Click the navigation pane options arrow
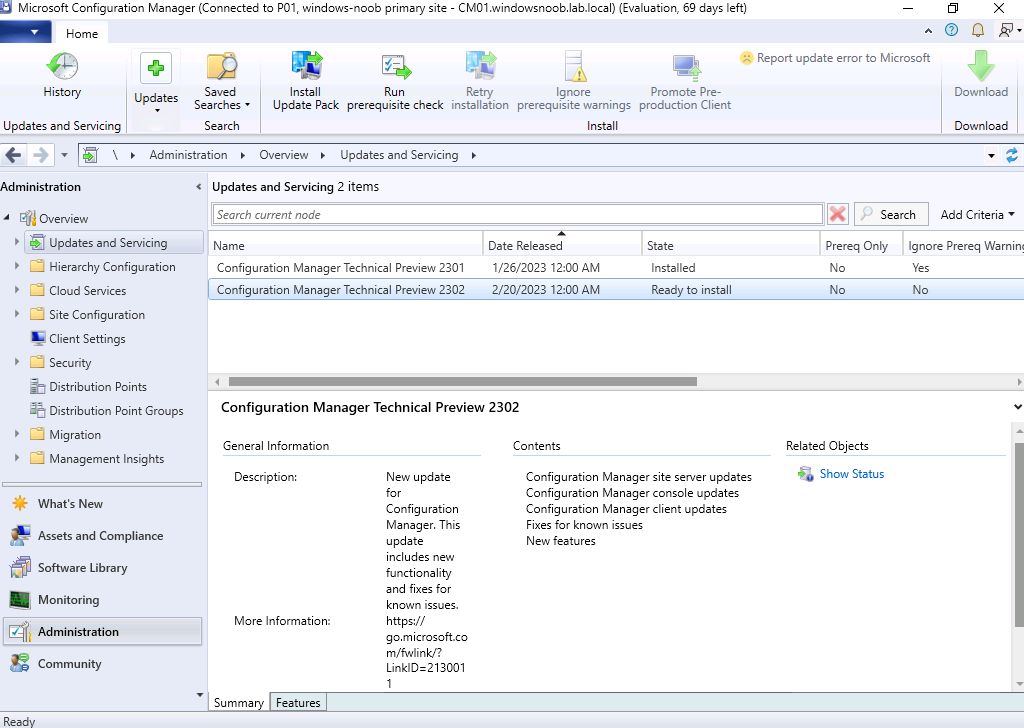1024x728 pixels. 200,695
